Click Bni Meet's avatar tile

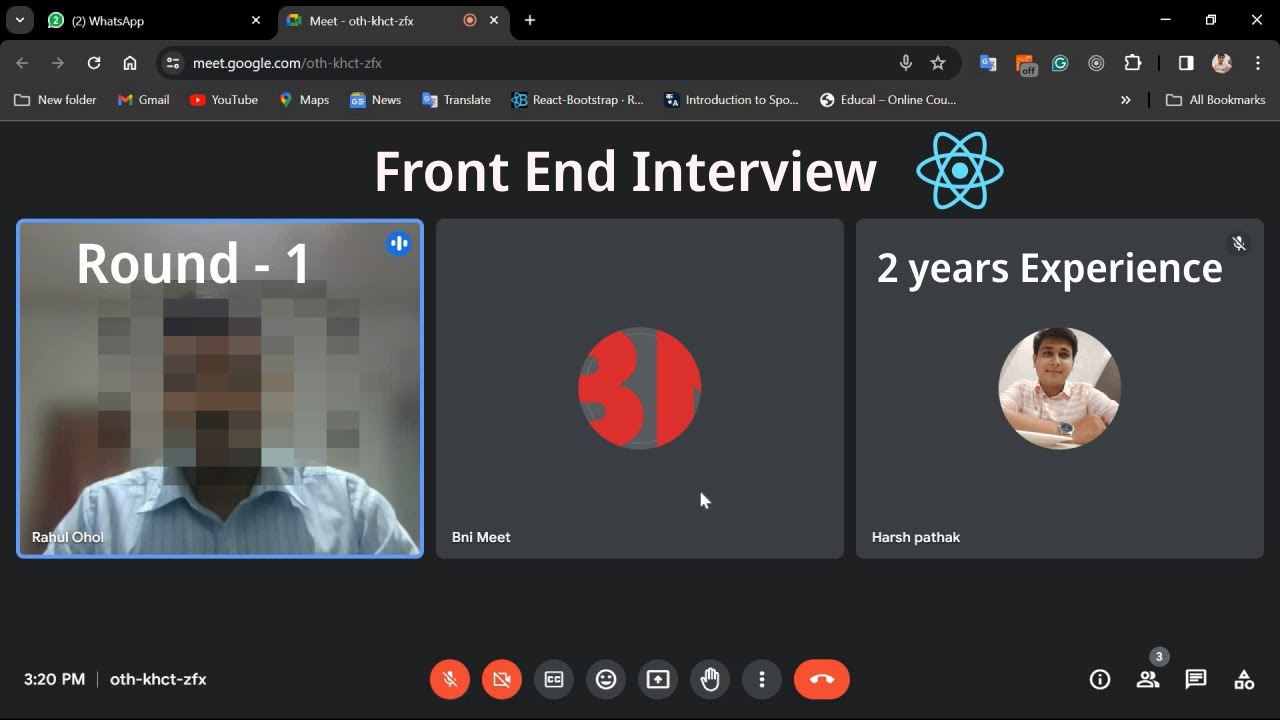click(640, 388)
